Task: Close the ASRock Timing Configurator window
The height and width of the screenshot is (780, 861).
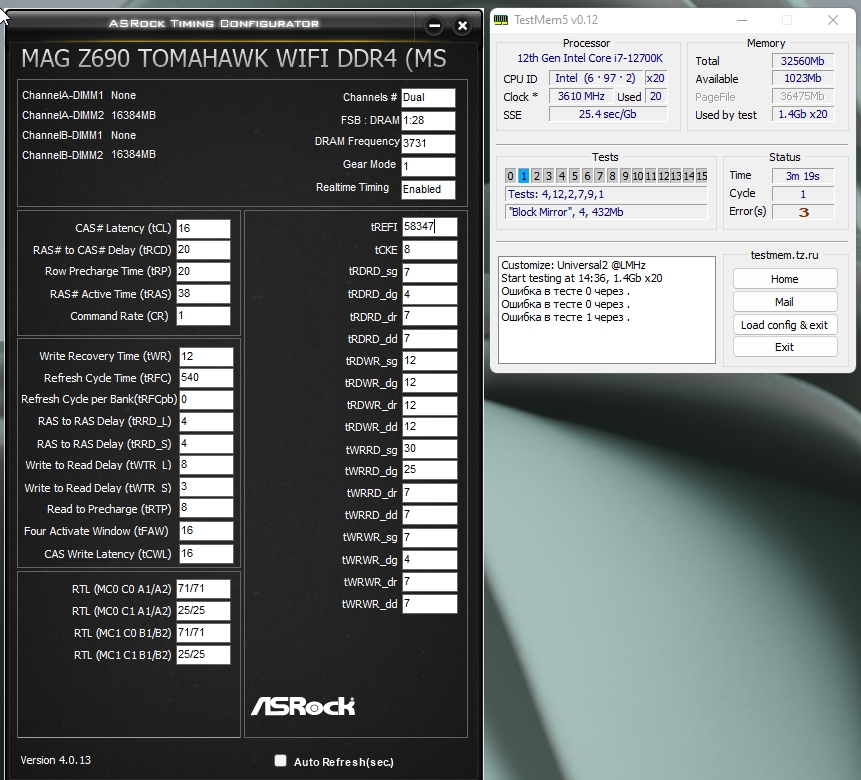Action: pyautogui.click(x=462, y=25)
